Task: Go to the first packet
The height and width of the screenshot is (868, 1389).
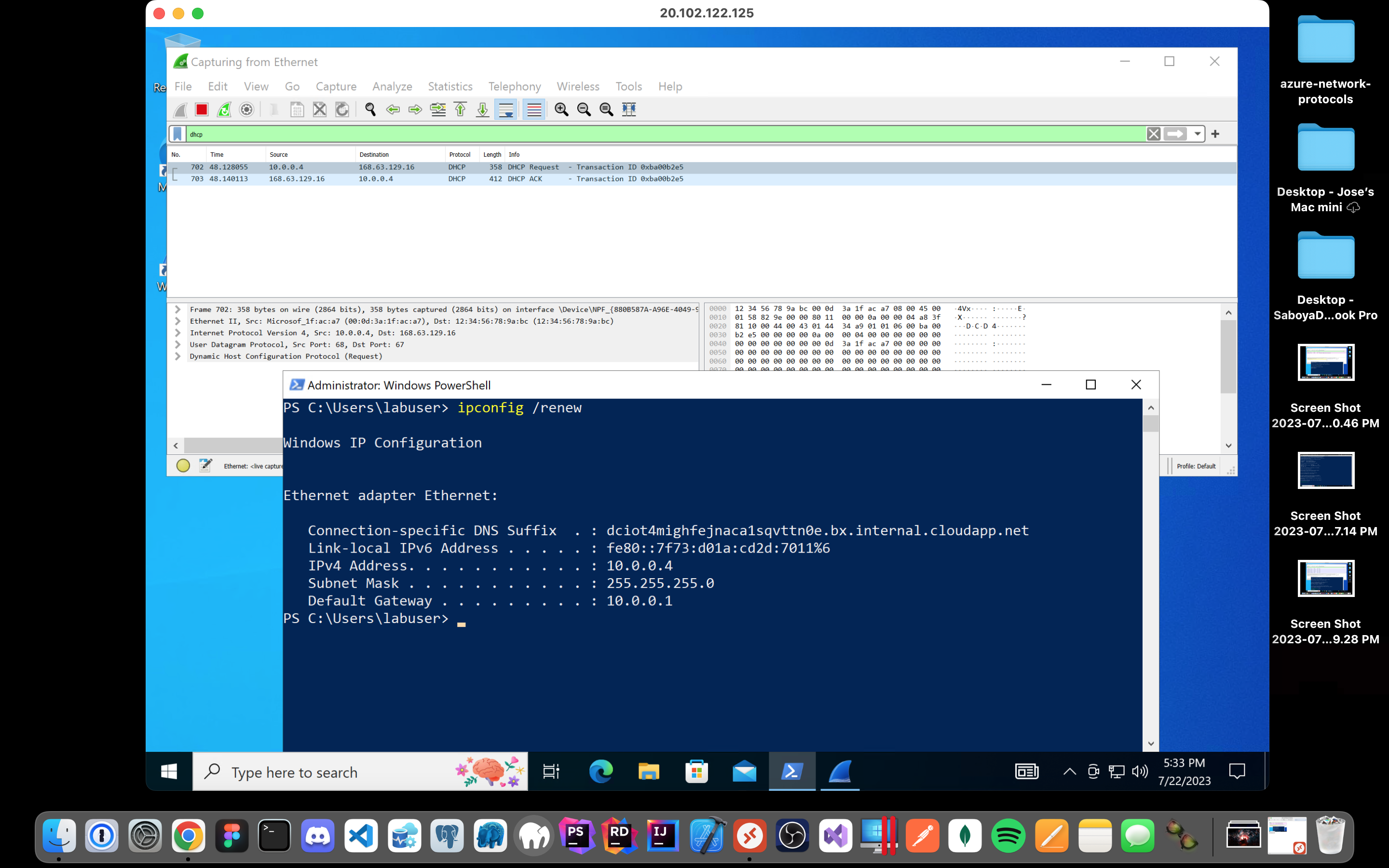Action: pyautogui.click(x=460, y=109)
